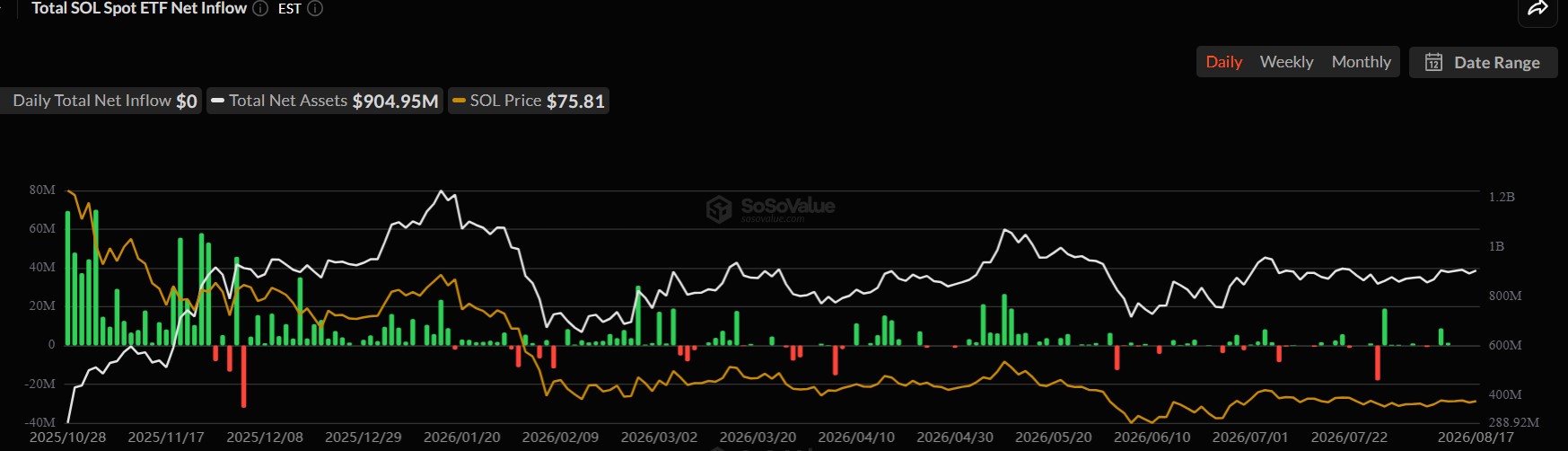Image resolution: width=1568 pixels, height=451 pixels.
Task: Click the 2026/07/01 date axis label
Action: pyautogui.click(x=1251, y=438)
